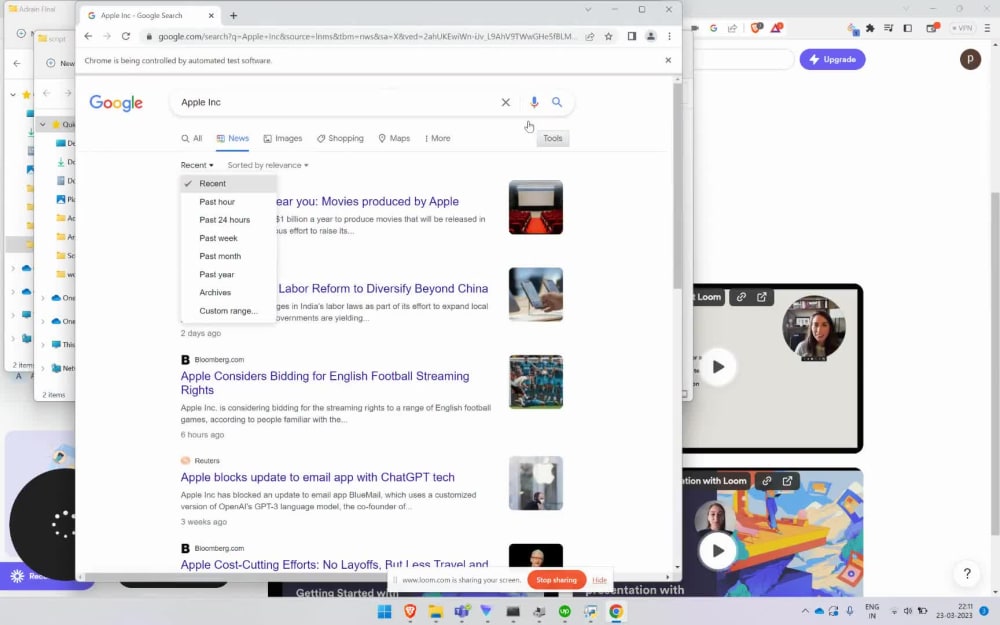Choose Past 24 hours filter
The width and height of the screenshot is (1000, 625).
point(228,219)
